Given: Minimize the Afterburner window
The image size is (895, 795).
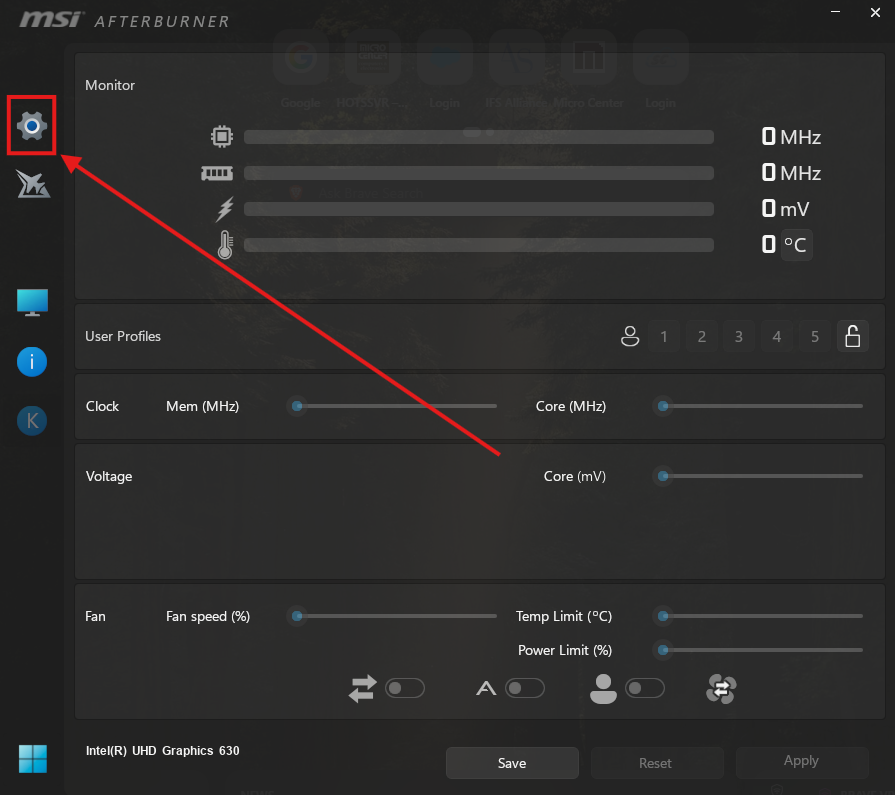Looking at the screenshot, I should click(x=835, y=11).
